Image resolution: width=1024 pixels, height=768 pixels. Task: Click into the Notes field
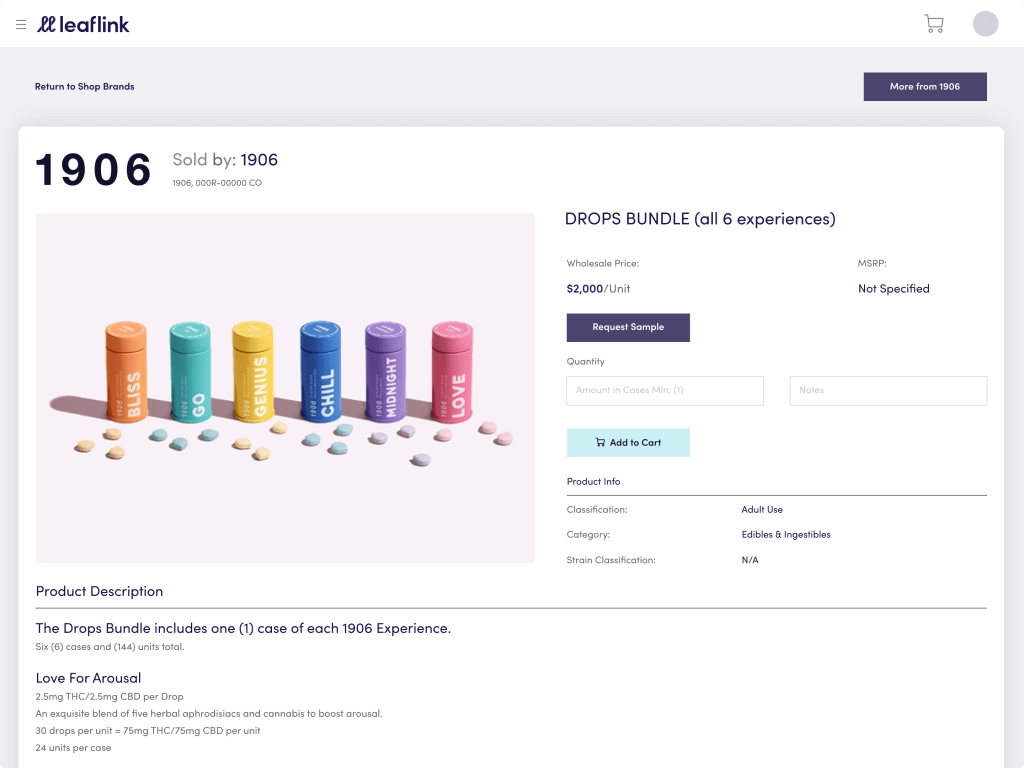pyautogui.click(x=888, y=390)
